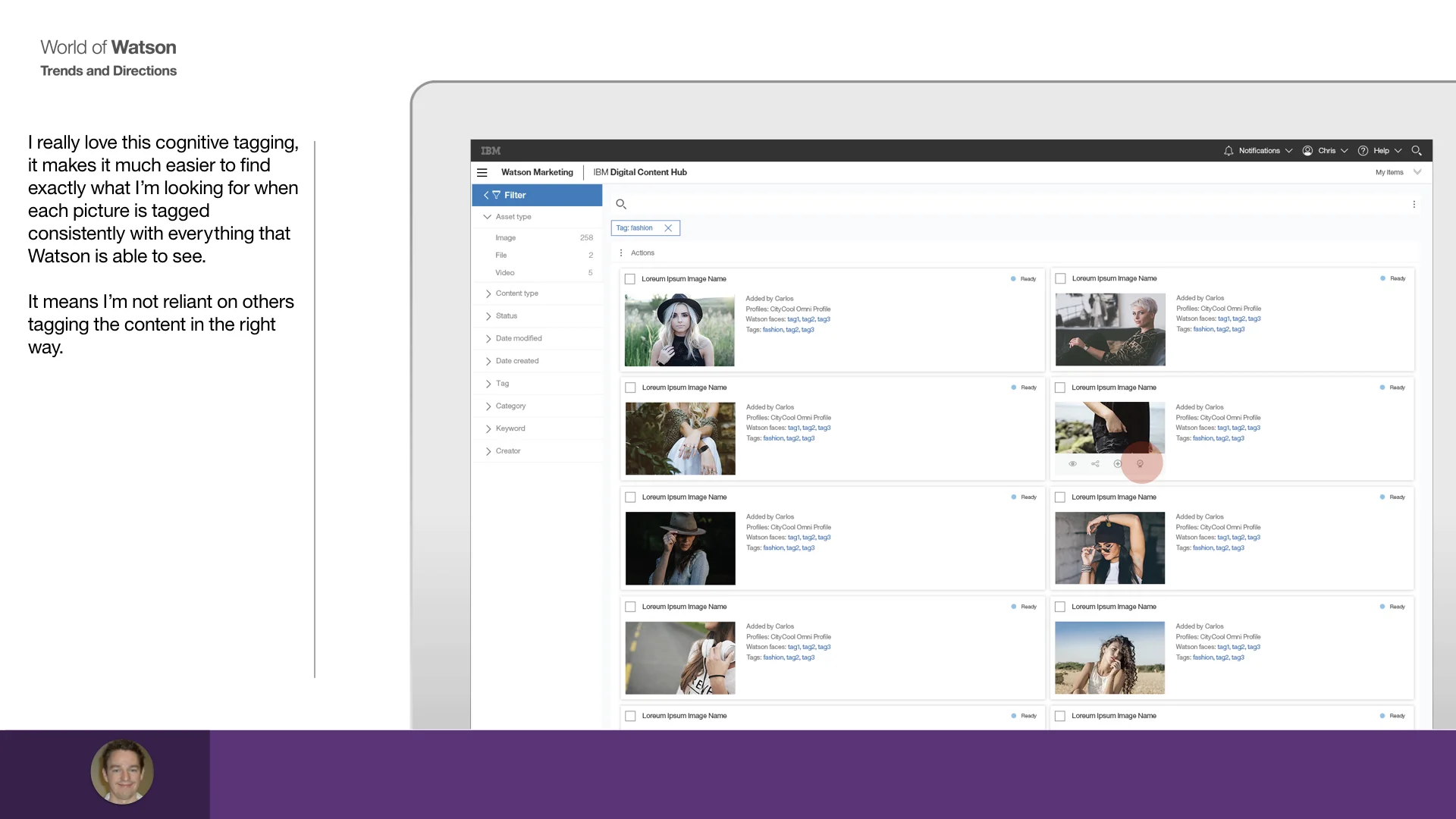This screenshot has width=1456, height=819.
Task: Tick checkbox on the hat woman card in third row
Action: pos(630,497)
